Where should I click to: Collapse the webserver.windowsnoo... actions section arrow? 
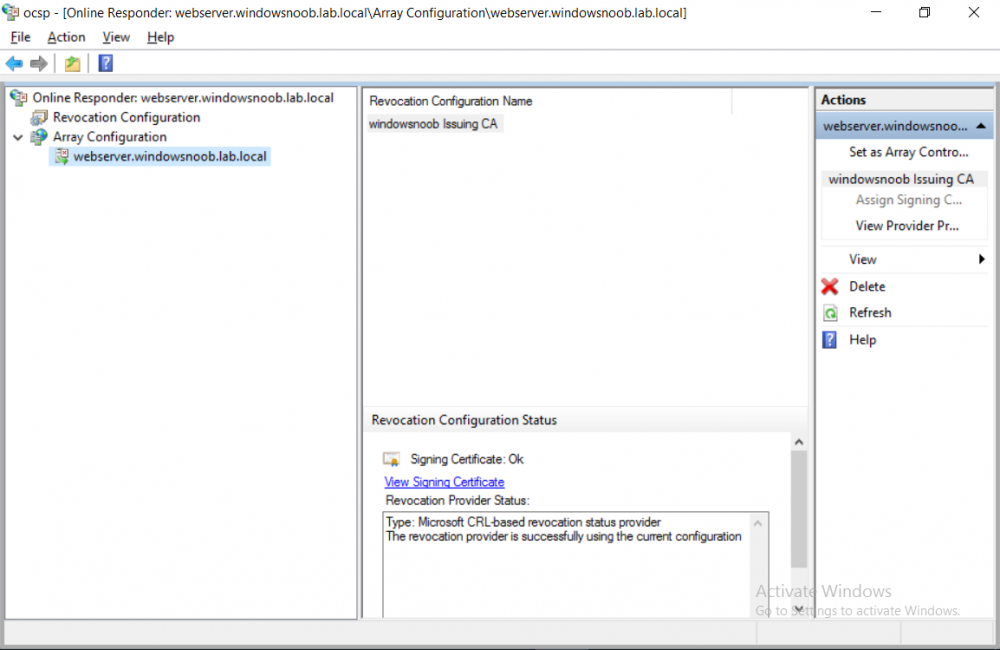(981, 126)
